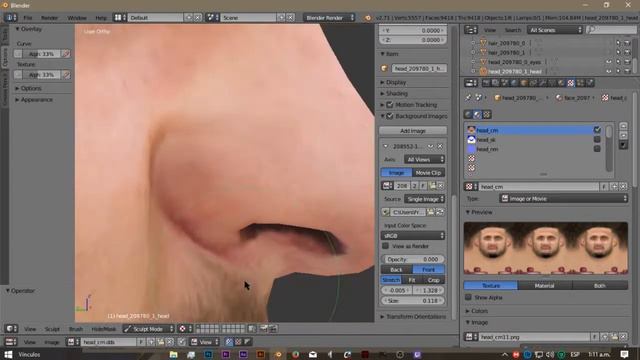Image resolution: width=640 pixels, height=360 pixels.
Task: Adjust the Opacity slider
Action: pyautogui.click(x=413, y=259)
